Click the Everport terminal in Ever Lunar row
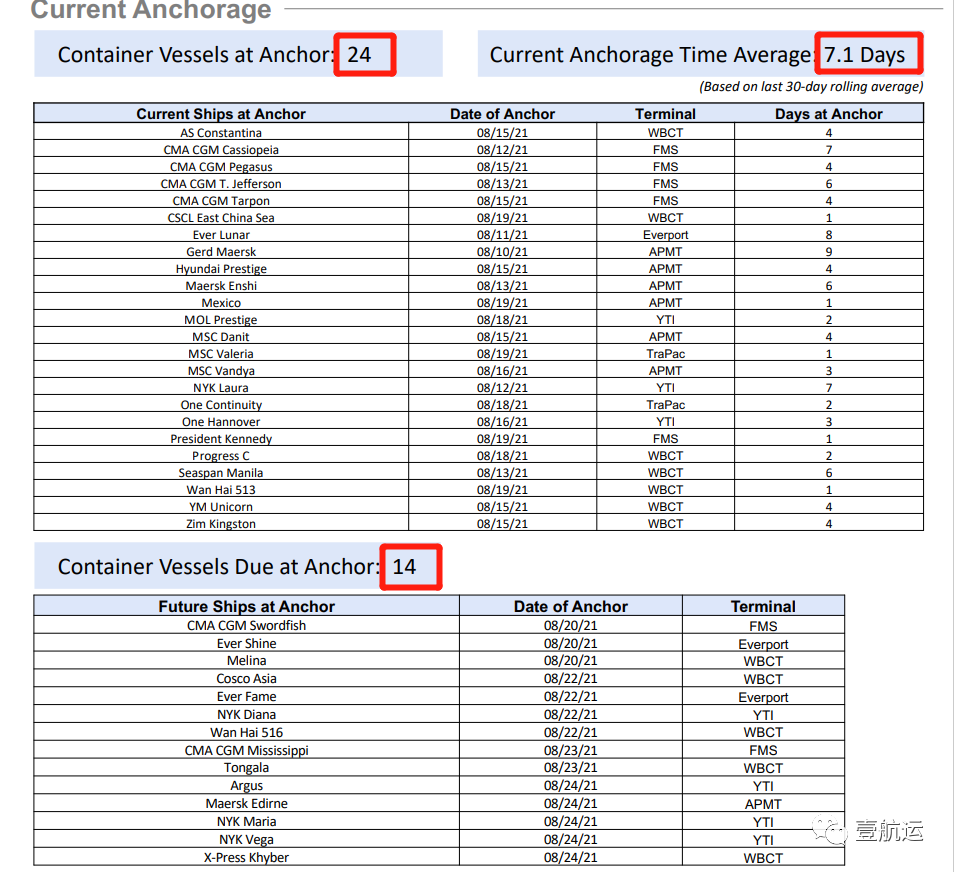Screen dimensions: 954x872 (666, 235)
